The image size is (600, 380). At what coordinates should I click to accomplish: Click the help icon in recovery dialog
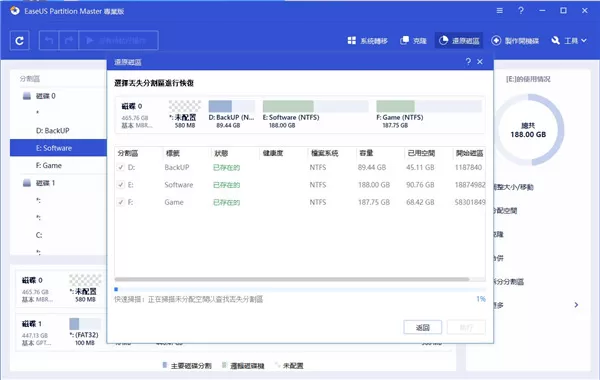point(468,62)
